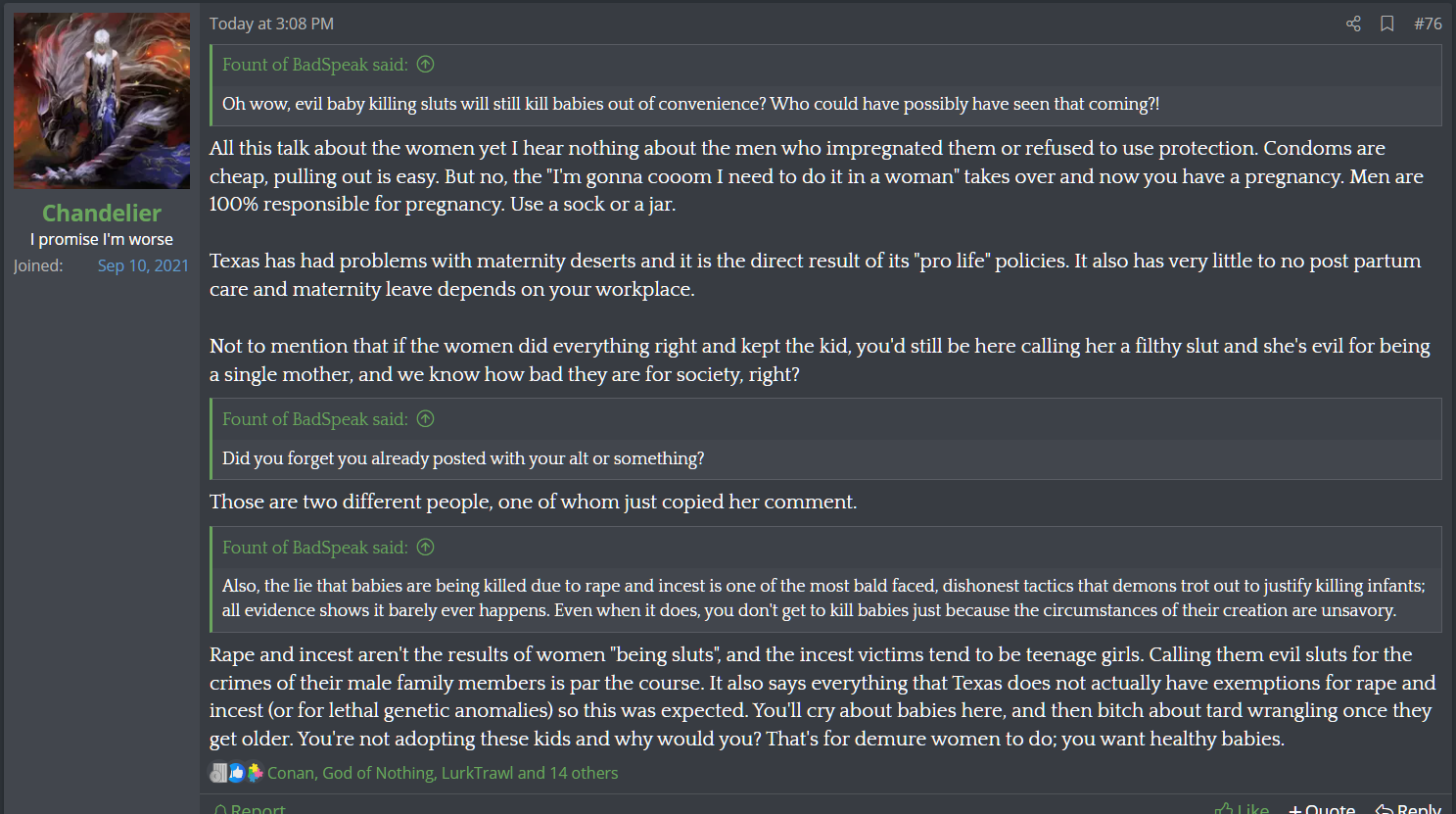Click 'Fount of BadSpeak said:' in the first quote
Screen dimensions: 1456x814
pyautogui.click(x=314, y=65)
